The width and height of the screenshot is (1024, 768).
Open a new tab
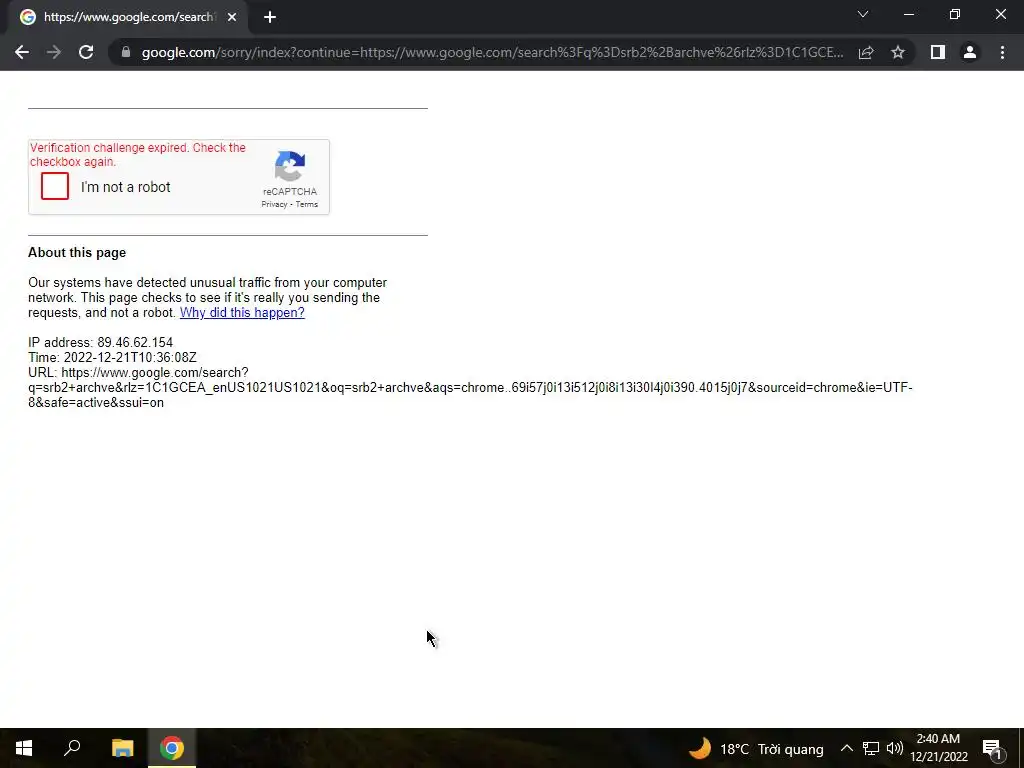tap(270, 18)
